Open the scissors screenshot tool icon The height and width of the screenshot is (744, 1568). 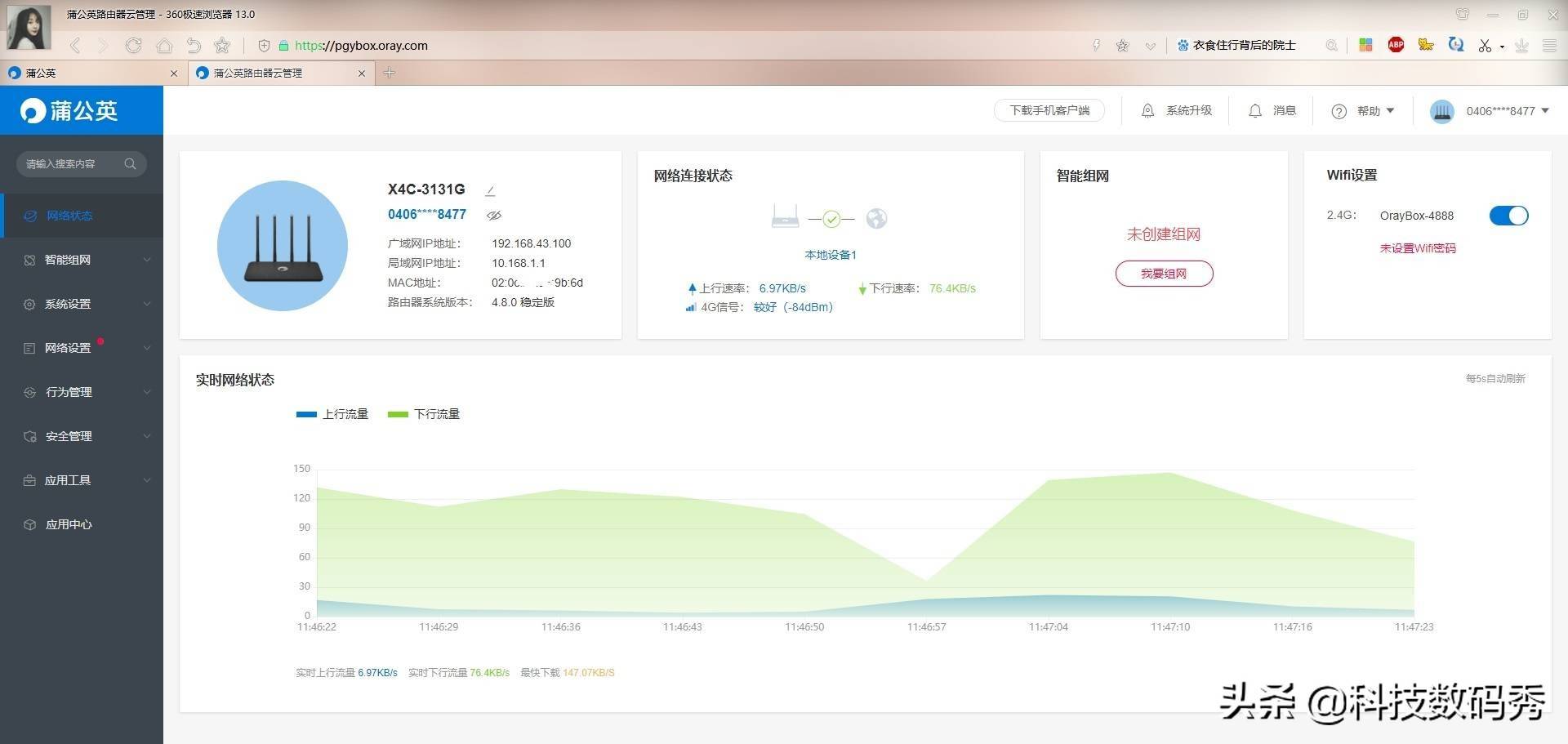[1485, 46]
